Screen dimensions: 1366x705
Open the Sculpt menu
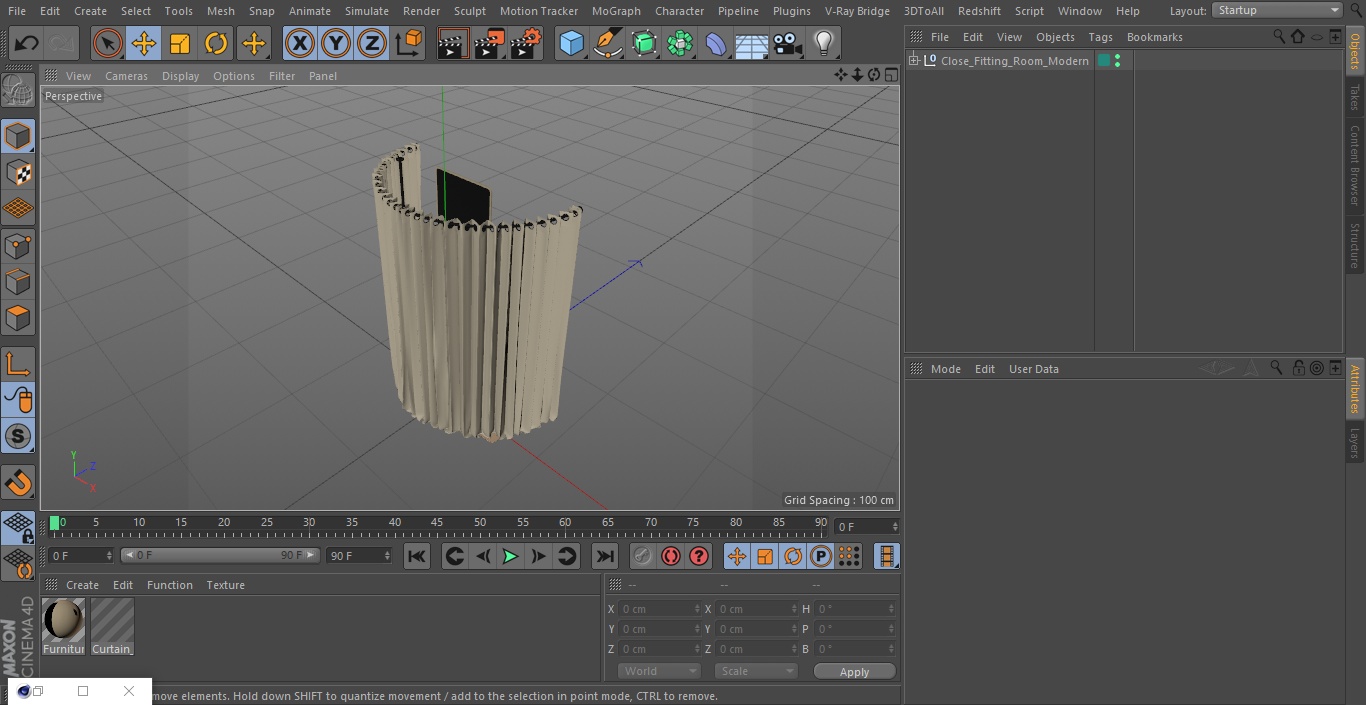[469, 11]
